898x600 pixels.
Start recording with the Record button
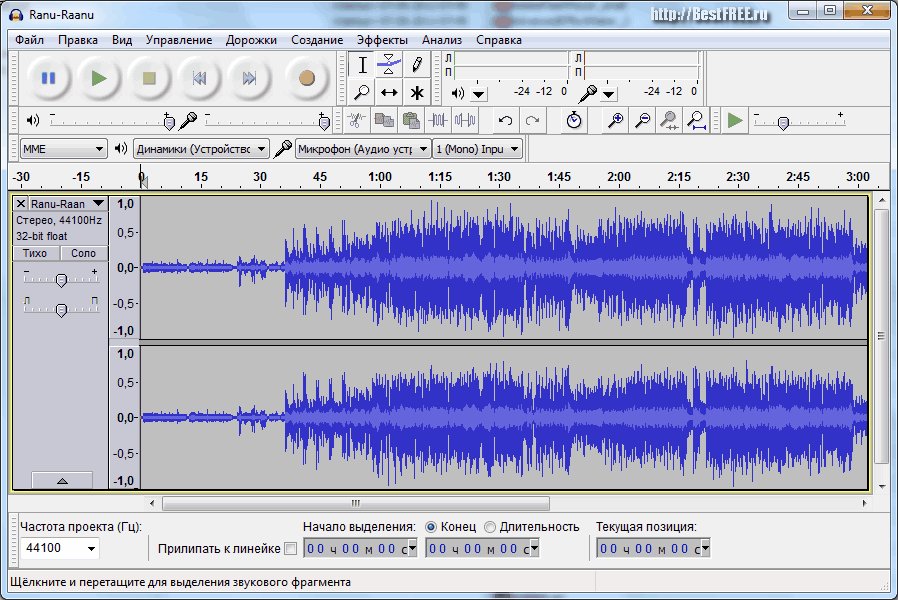click(x=306, y=78)
